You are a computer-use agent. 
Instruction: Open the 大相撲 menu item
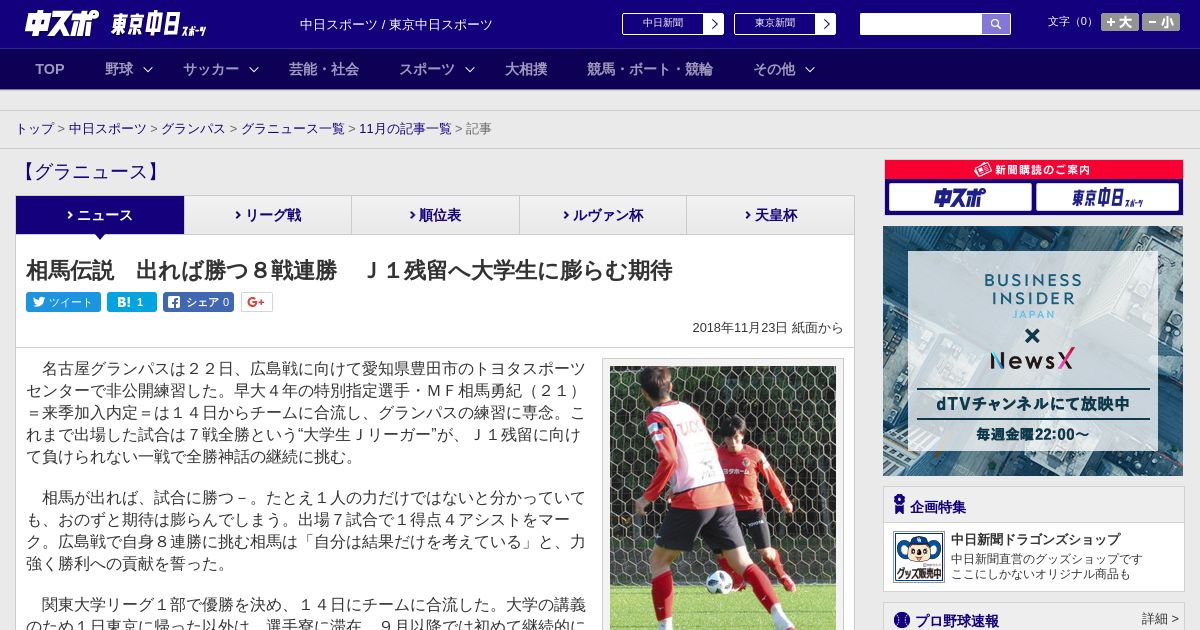[x=526, y=69]
